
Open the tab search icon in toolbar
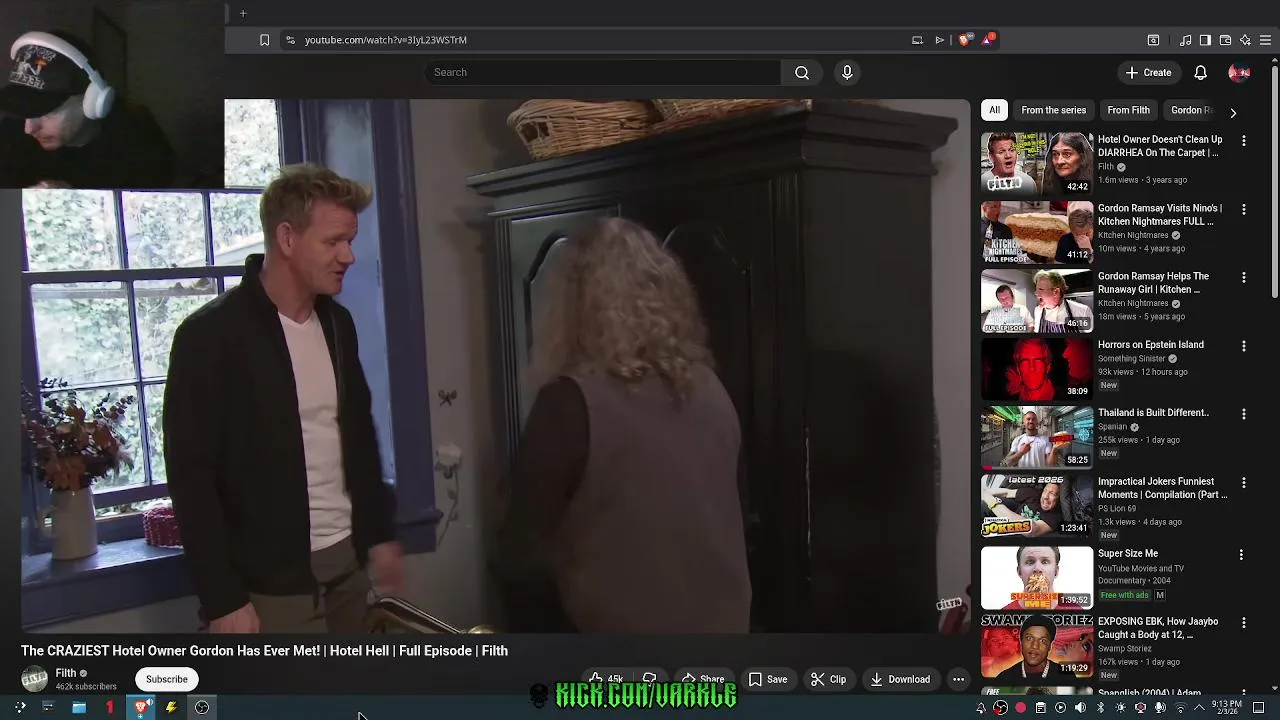[1153, 40]
